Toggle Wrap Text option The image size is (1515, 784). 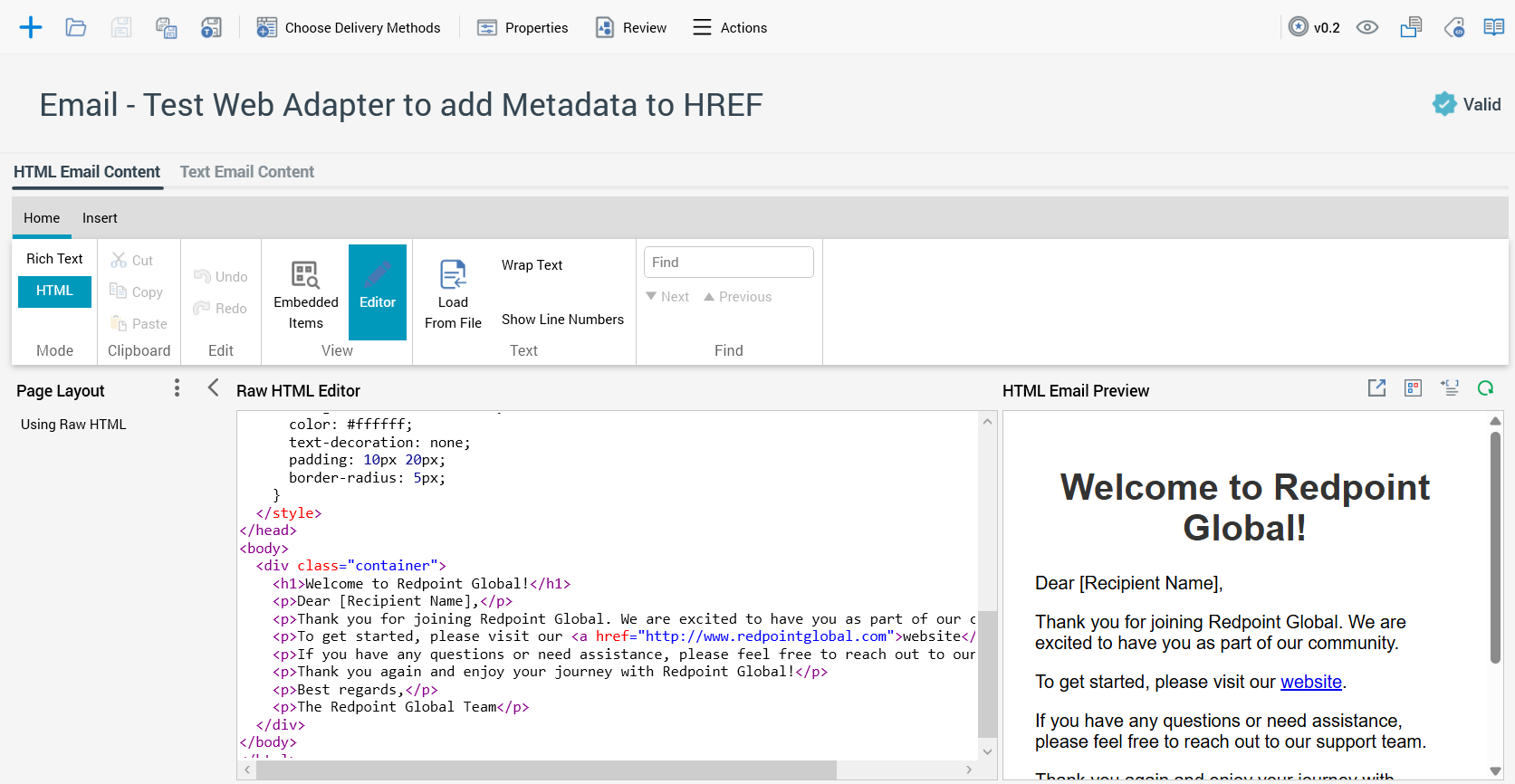click(532, 265)
